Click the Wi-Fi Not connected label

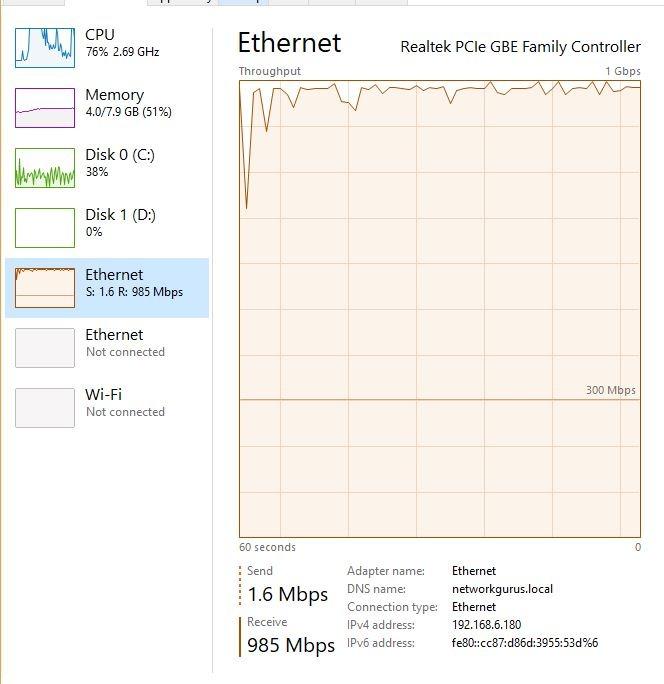tap(125, 412)
